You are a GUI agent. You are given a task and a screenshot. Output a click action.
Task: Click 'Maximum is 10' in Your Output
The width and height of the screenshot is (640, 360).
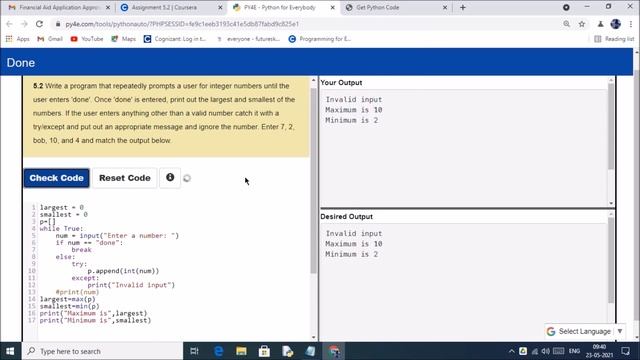click(x=354, y=110)
